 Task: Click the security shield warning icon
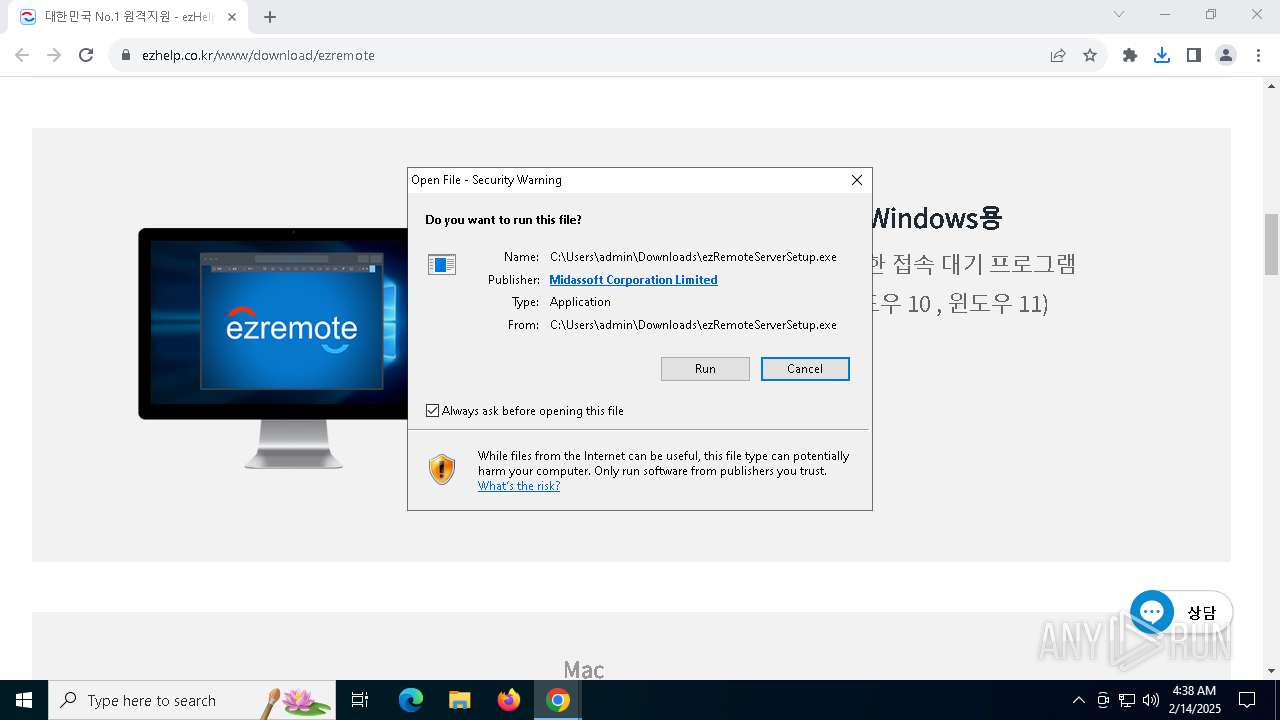442,469
